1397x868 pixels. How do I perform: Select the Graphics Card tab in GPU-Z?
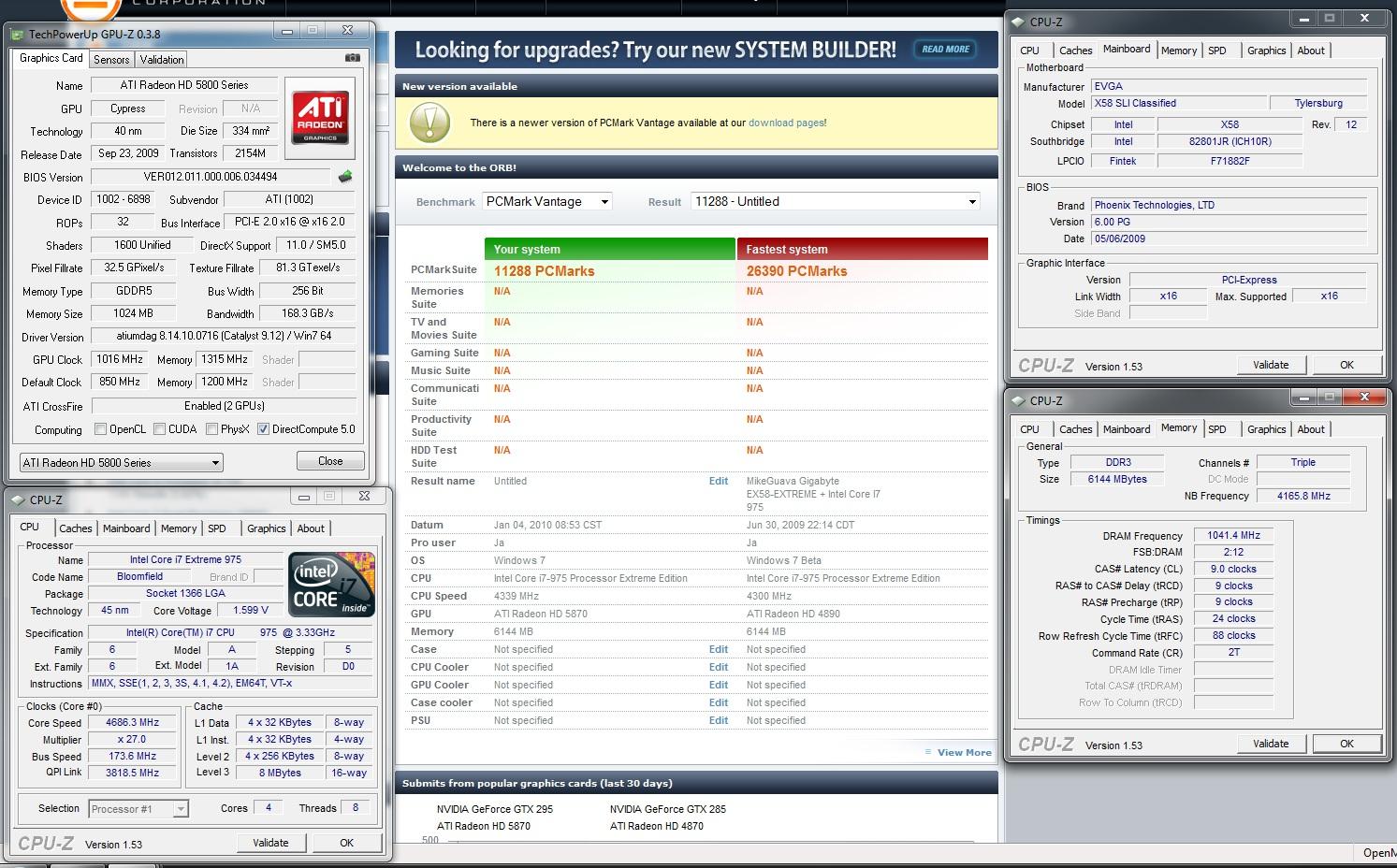click(51, 58)
